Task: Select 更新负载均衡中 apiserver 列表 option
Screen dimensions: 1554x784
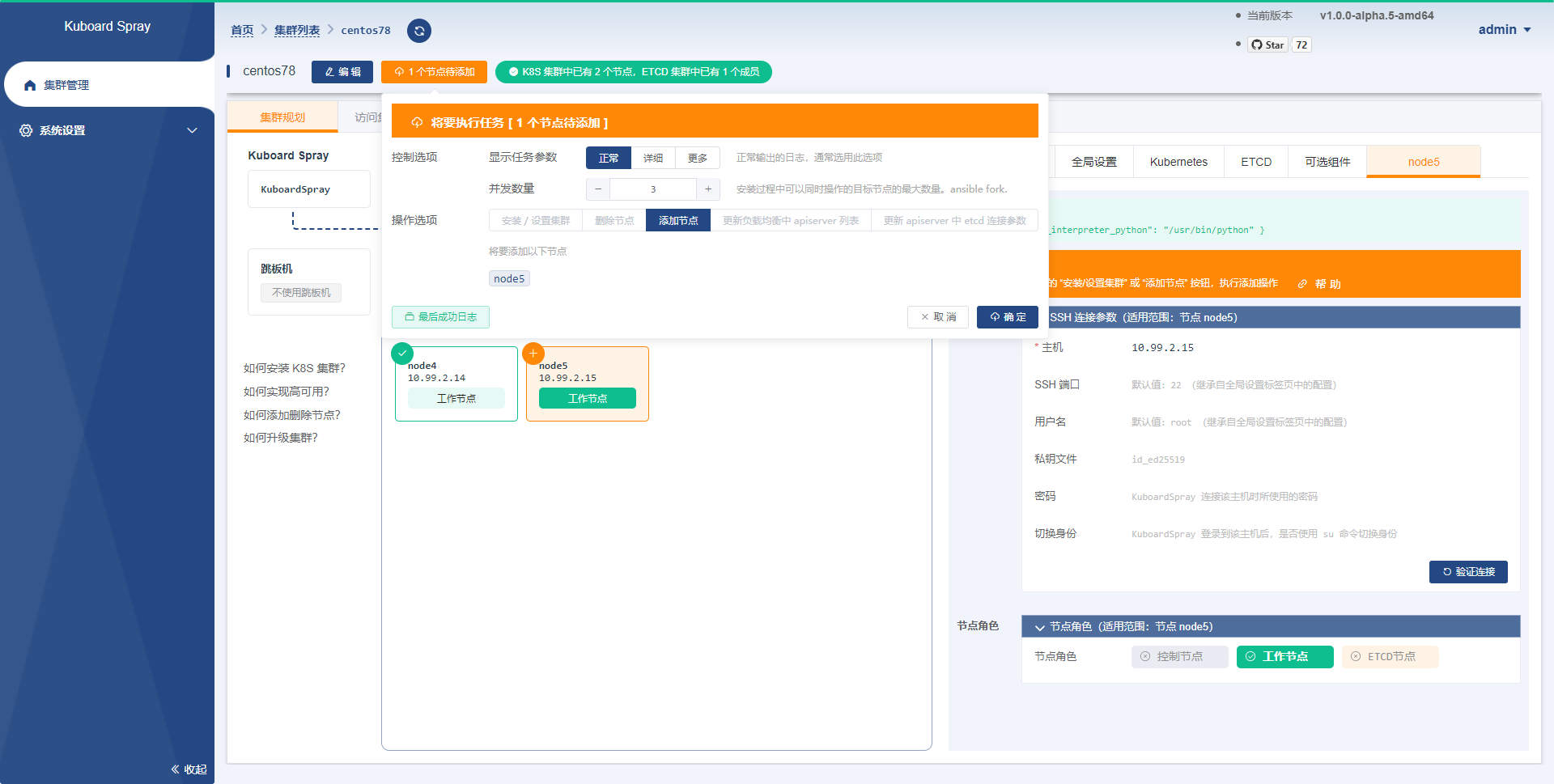Action: coord(791,220)
